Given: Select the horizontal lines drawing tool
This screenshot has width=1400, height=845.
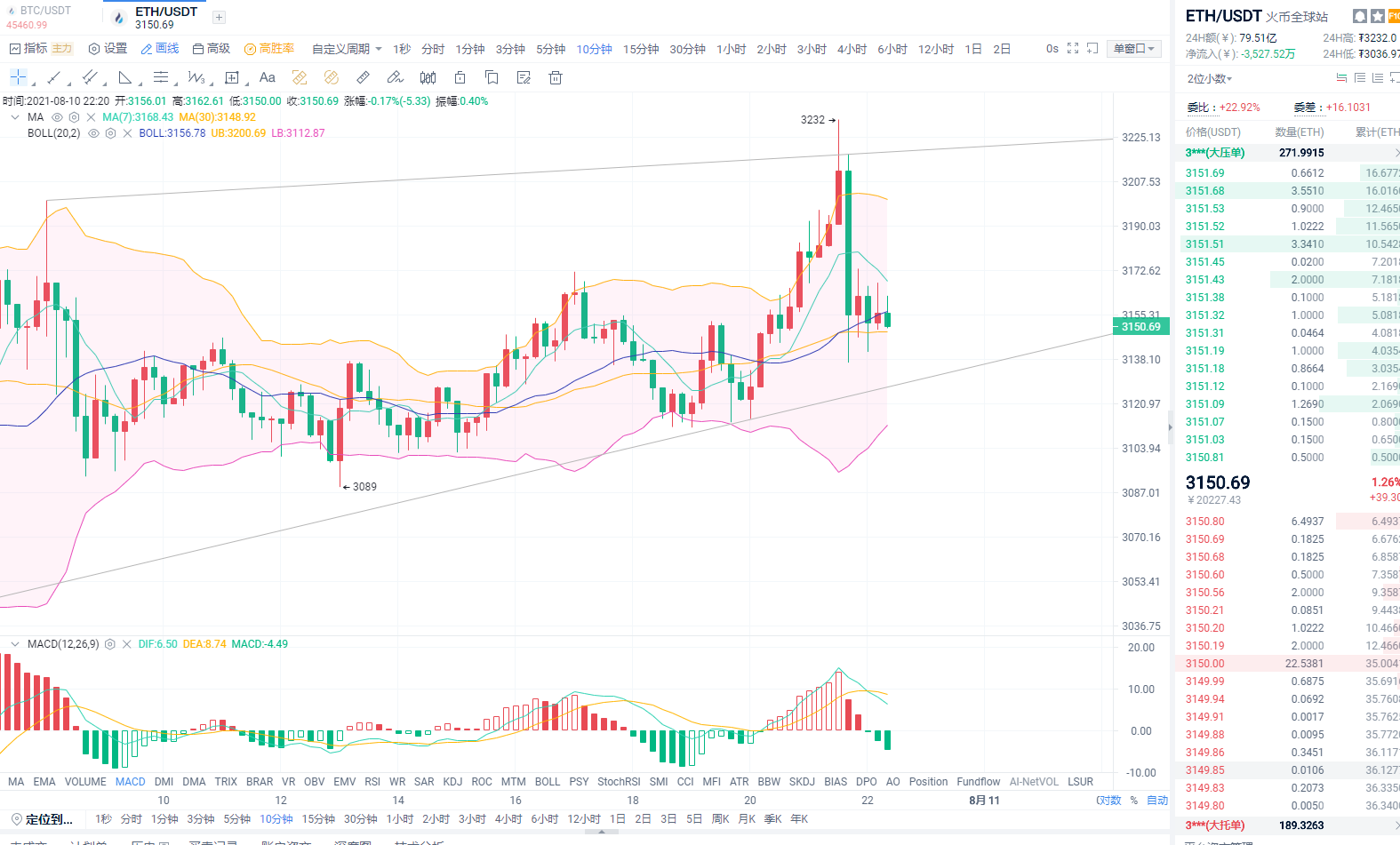Looking at the screenshot, I should [161, 77].
